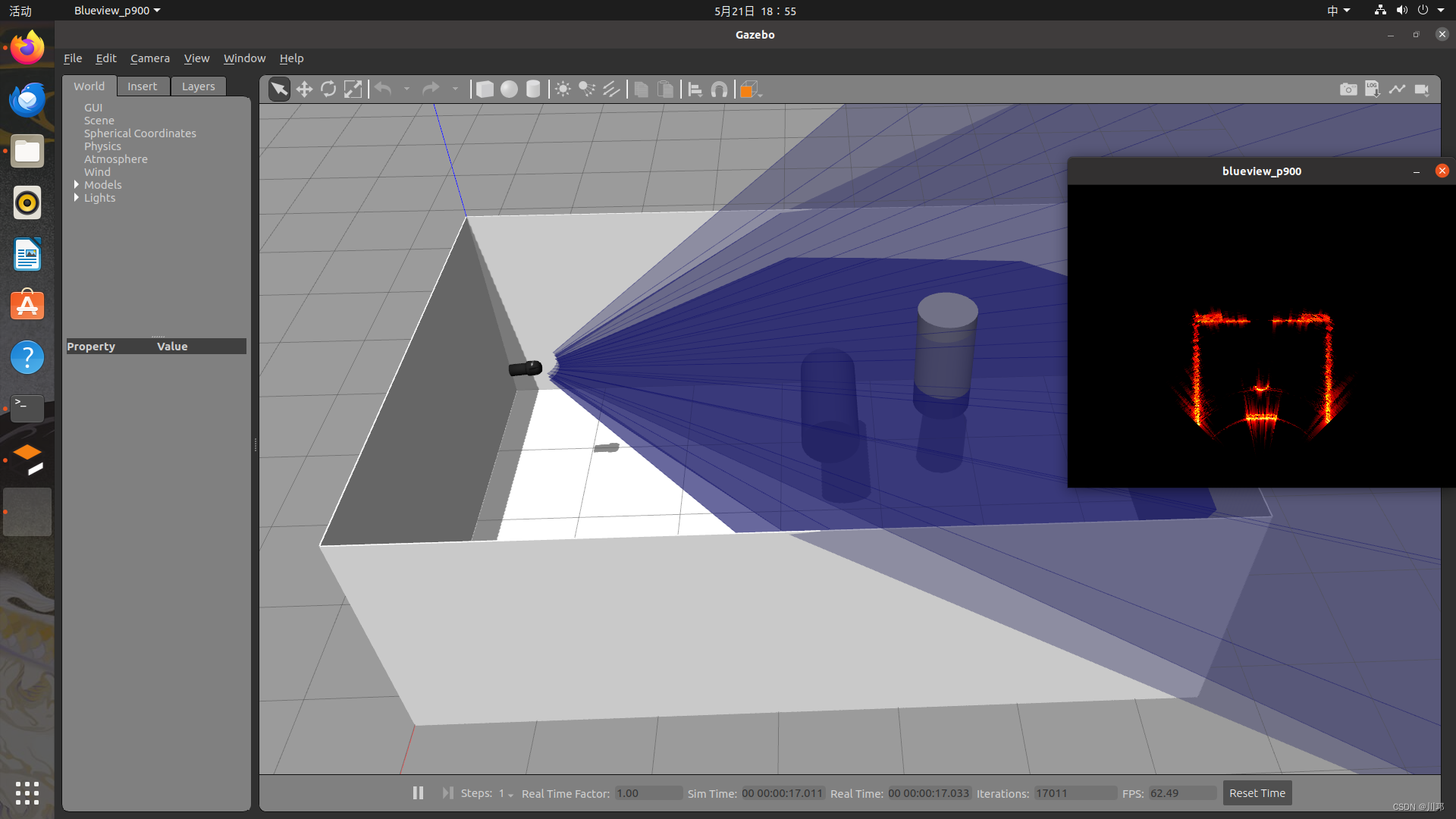Insert a sphere shape
The image size is (1456, 819).
click(509, 89)
